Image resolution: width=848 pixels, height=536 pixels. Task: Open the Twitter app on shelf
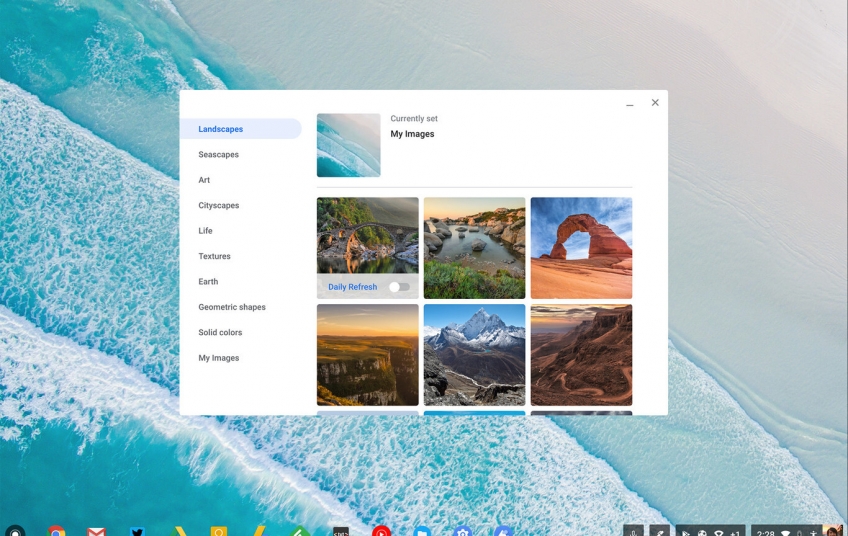pyautogui.click(x=137, y=532)
